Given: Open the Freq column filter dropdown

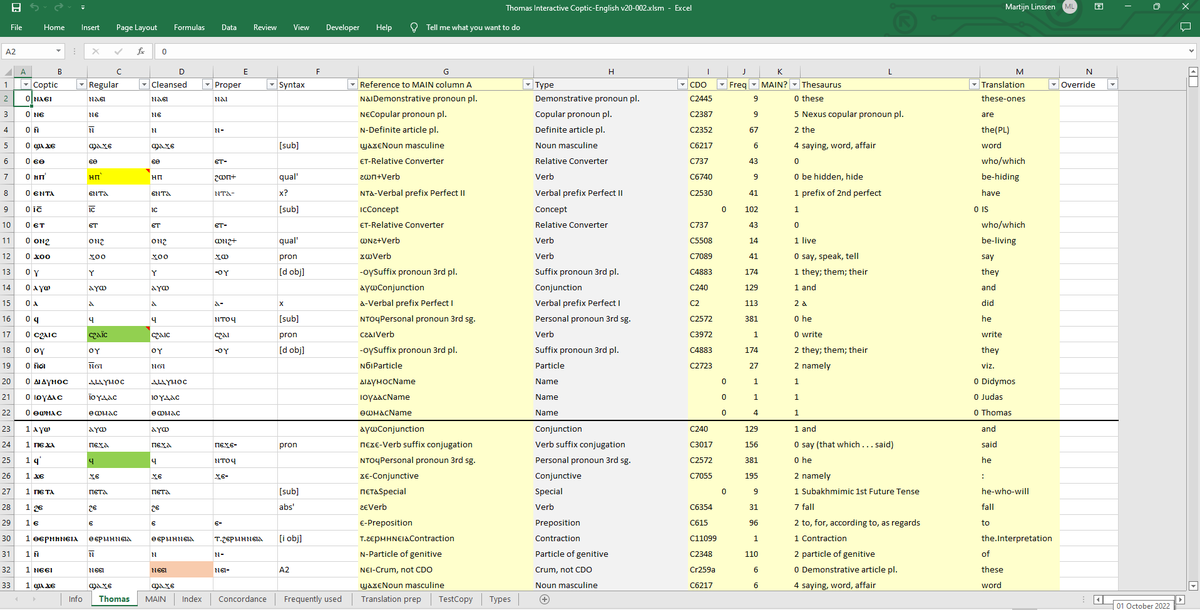Looking at the screenshot, I should (x=754, y=85).
